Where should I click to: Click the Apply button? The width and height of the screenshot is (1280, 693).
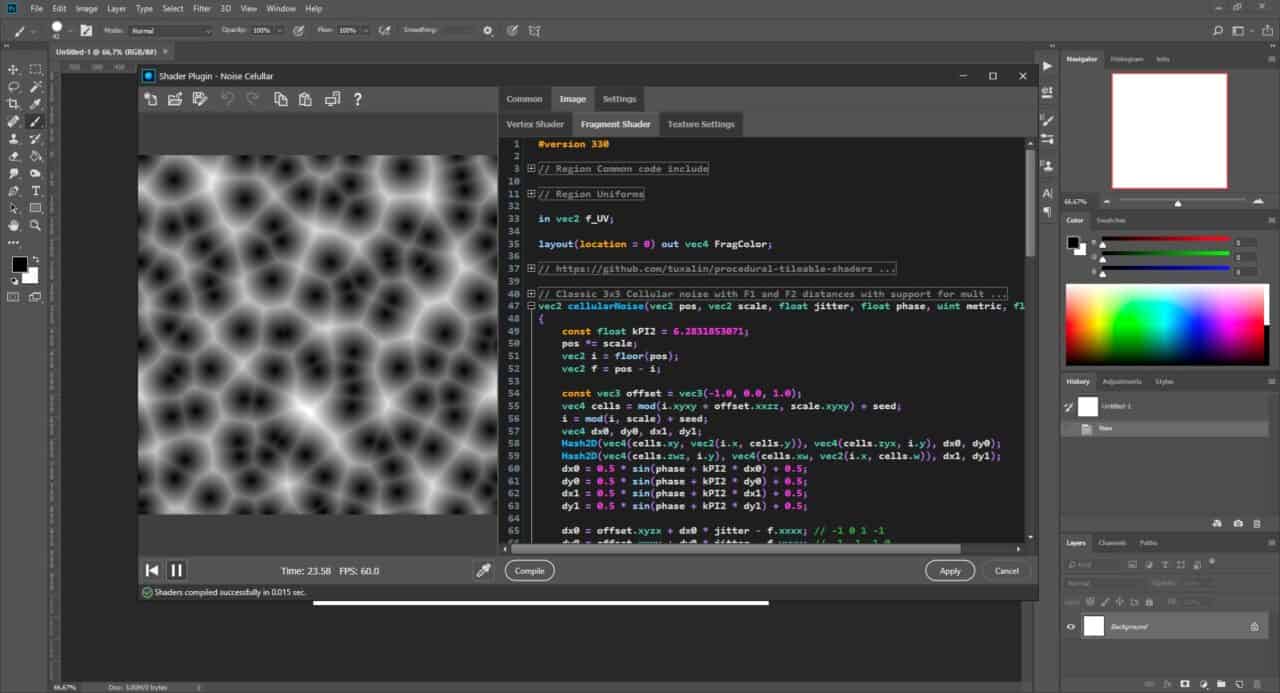click(950, 570)
